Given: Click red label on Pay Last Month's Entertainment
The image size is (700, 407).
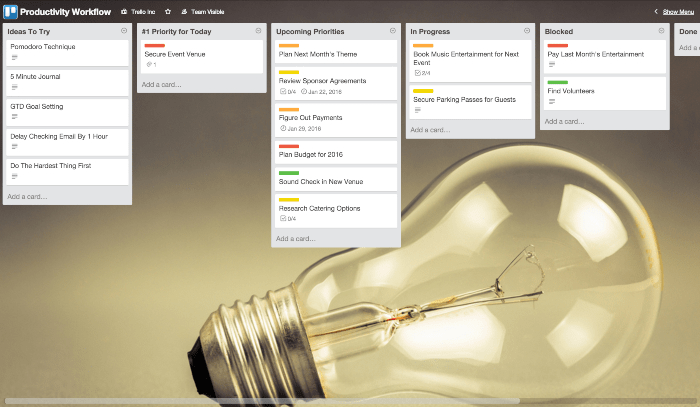Looking at the screenshot, I should coord(558,46).
